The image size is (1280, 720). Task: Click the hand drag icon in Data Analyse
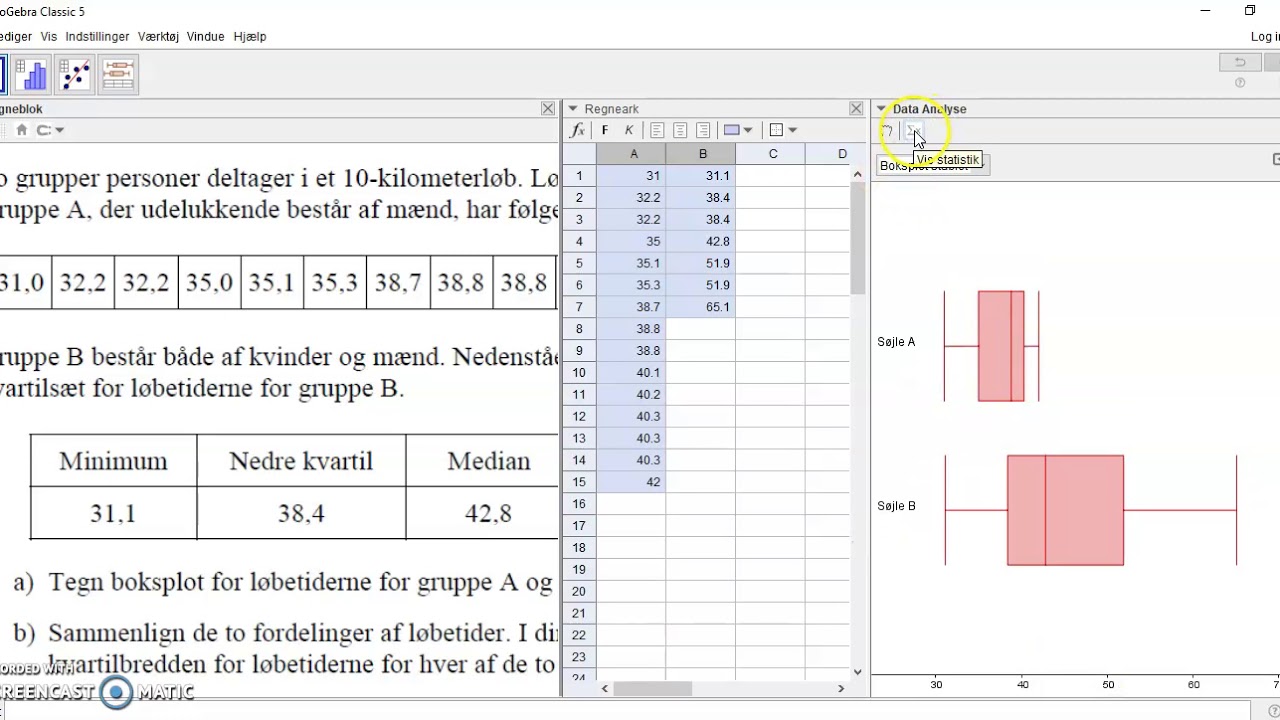tap(887, 131)
